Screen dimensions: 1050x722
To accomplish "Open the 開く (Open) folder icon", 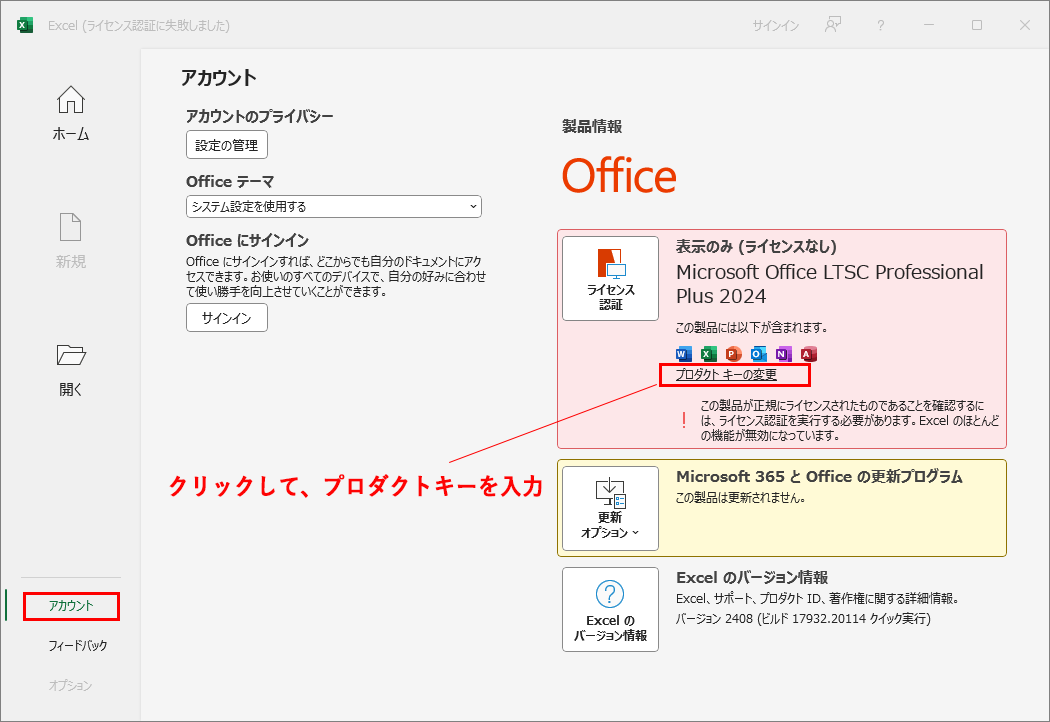I will (x=71, y=355).
